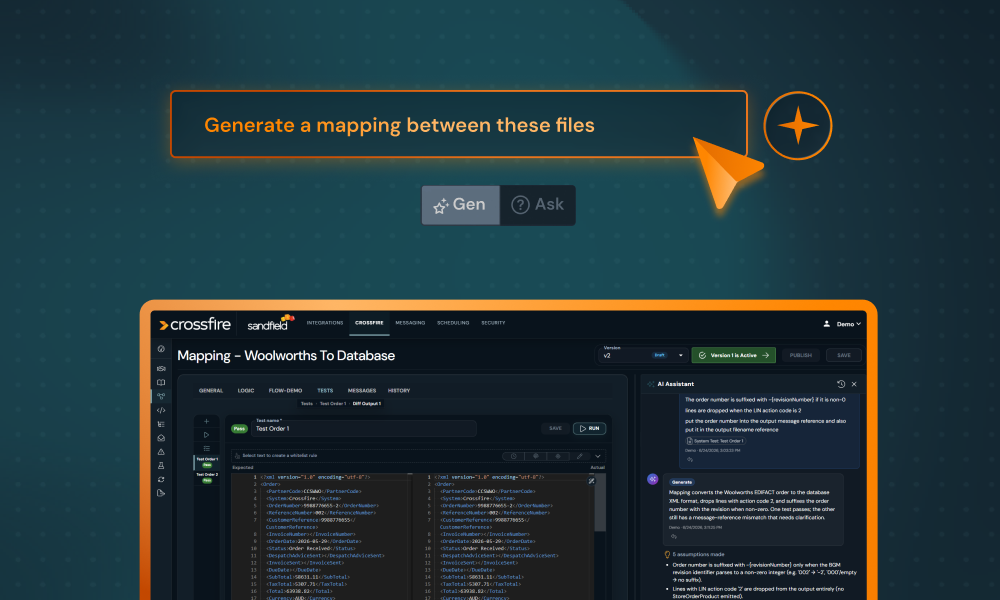Switch to the GENERAL mapping tab
1000x600 pixels.
click(x=210, y=390)
